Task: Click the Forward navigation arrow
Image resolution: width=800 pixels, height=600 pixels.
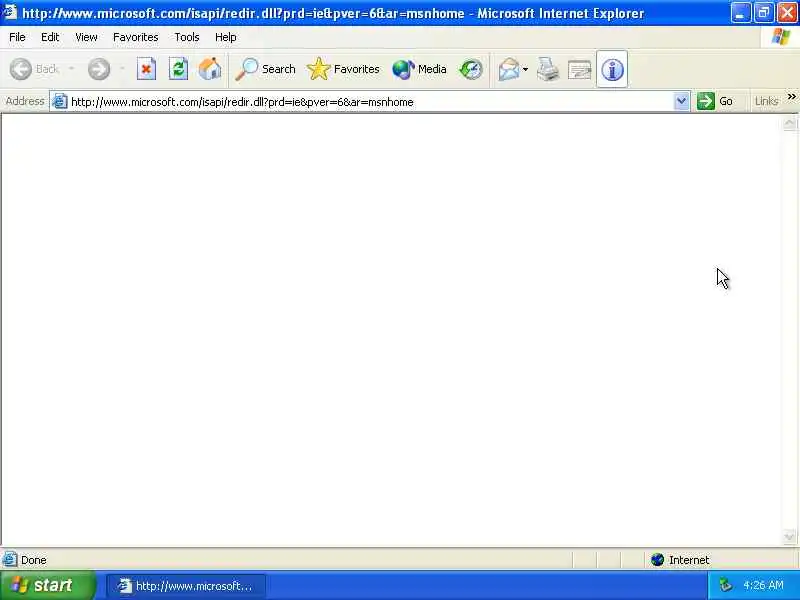Action: pos(98,69)
